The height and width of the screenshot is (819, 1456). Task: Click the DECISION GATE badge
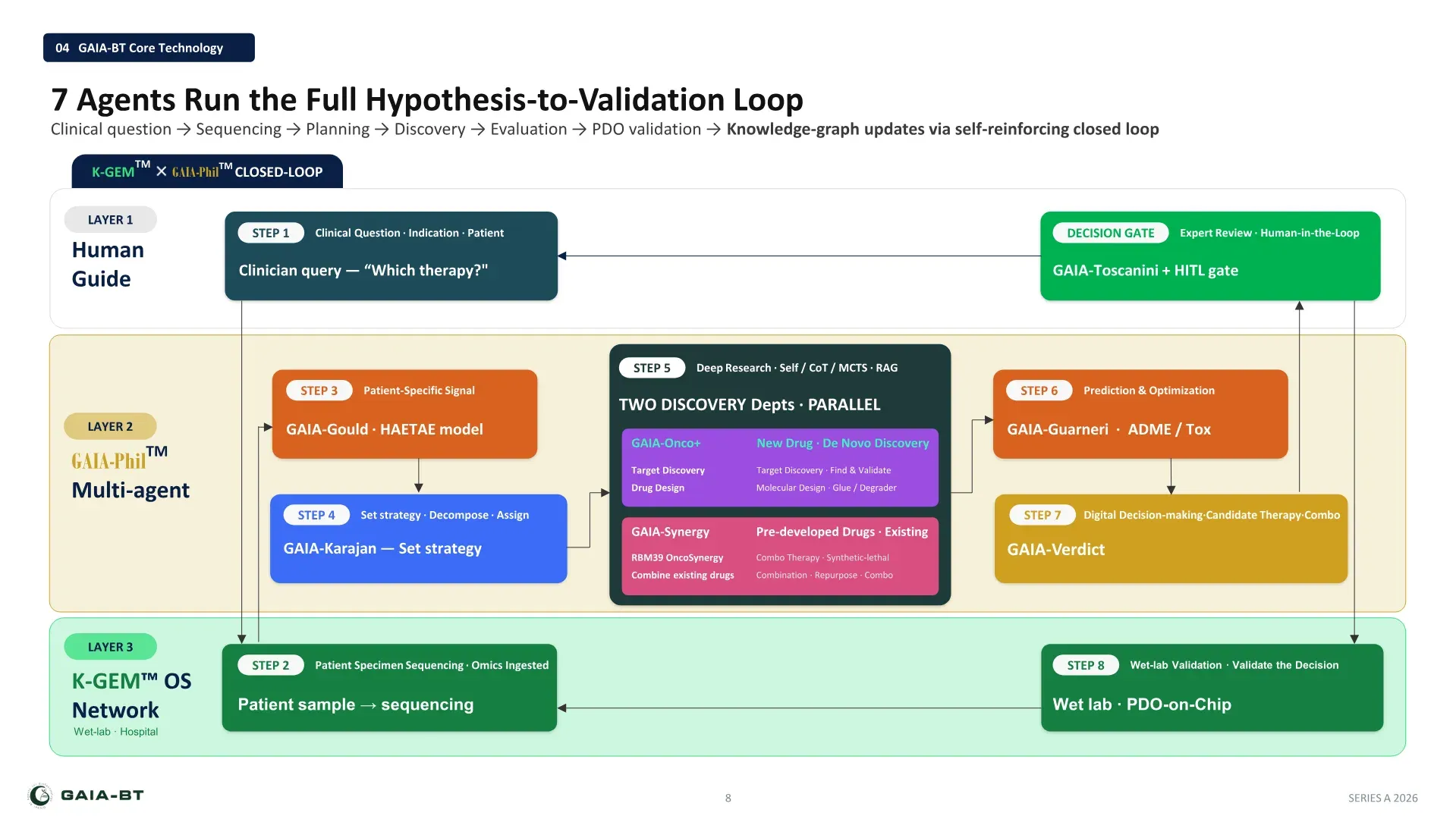(1111, 233)
